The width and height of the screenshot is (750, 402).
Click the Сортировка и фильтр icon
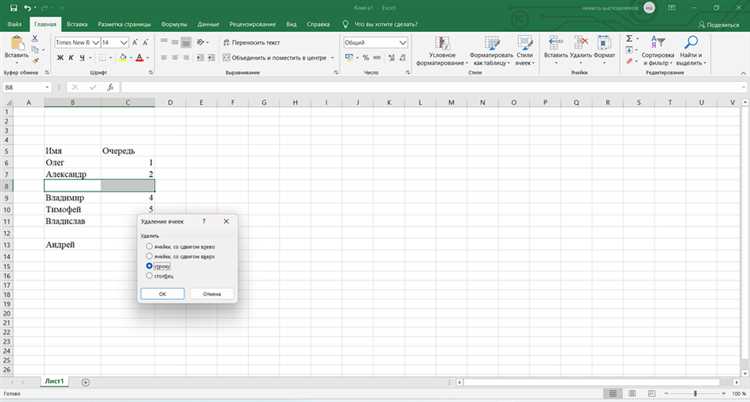pyautogui.click(x=658, y=43)
